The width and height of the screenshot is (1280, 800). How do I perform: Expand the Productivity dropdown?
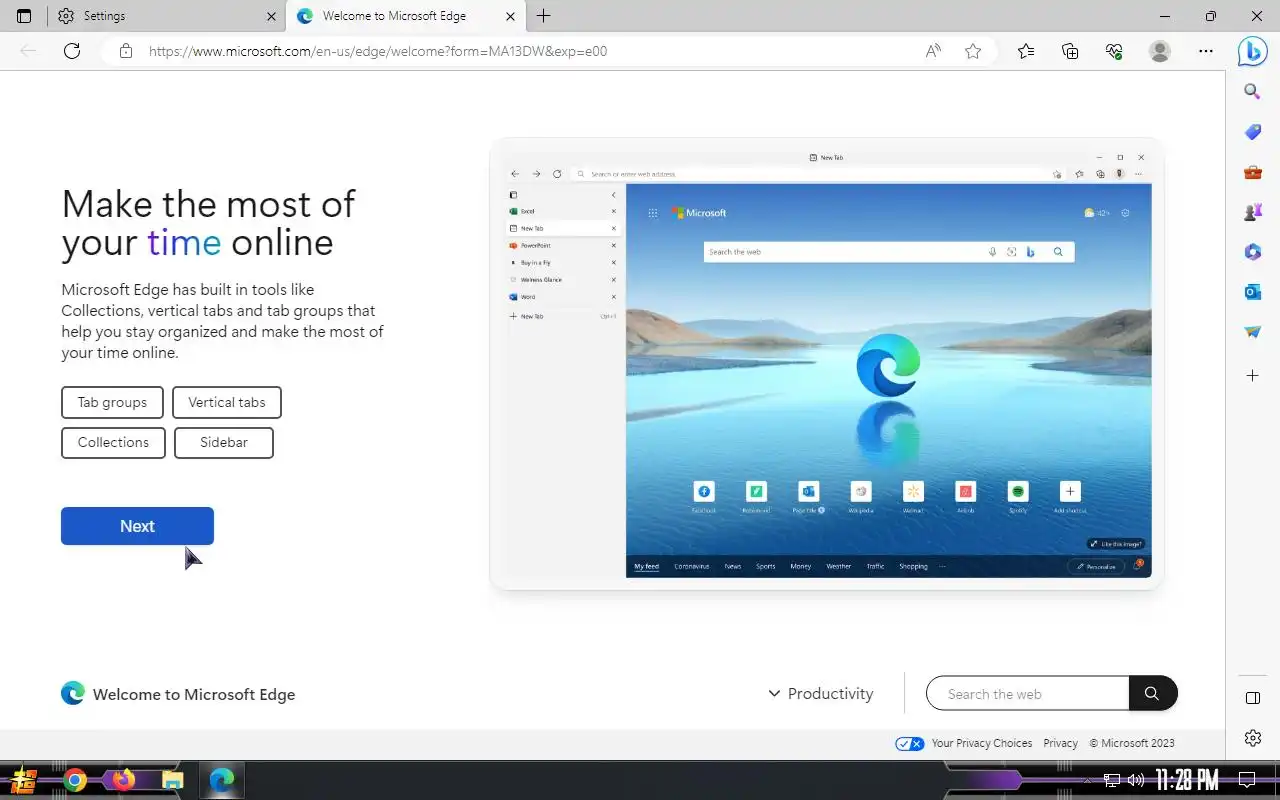820,693
